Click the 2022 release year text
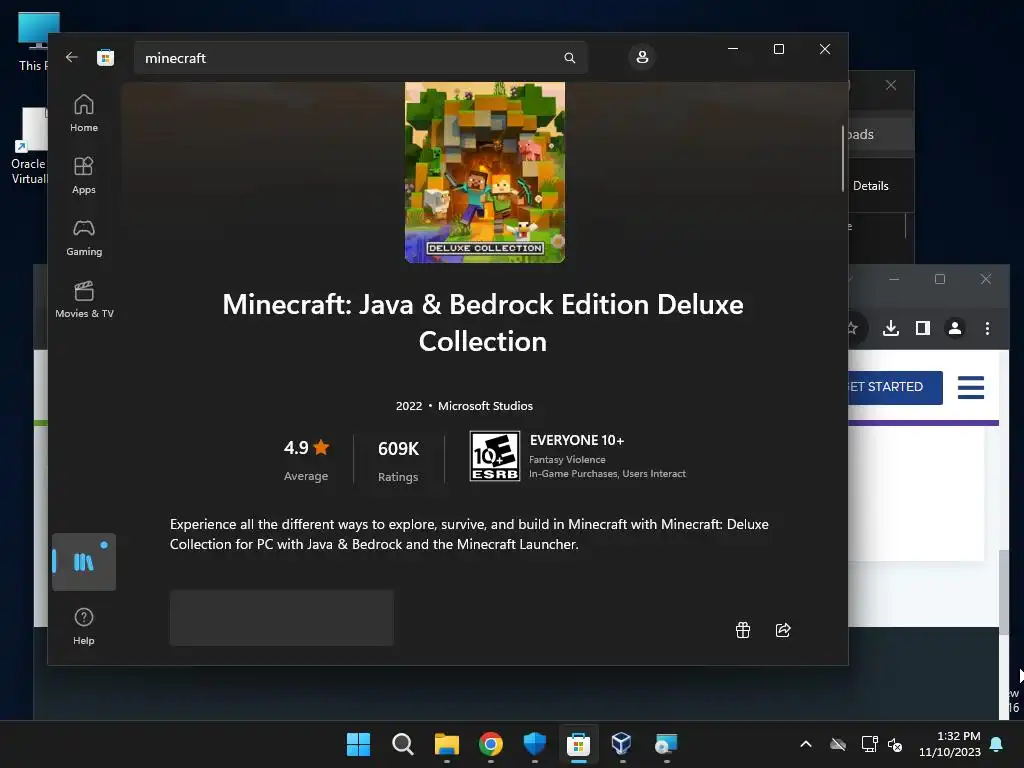The width and height of the screenshot is (1024, 768). 409,406
